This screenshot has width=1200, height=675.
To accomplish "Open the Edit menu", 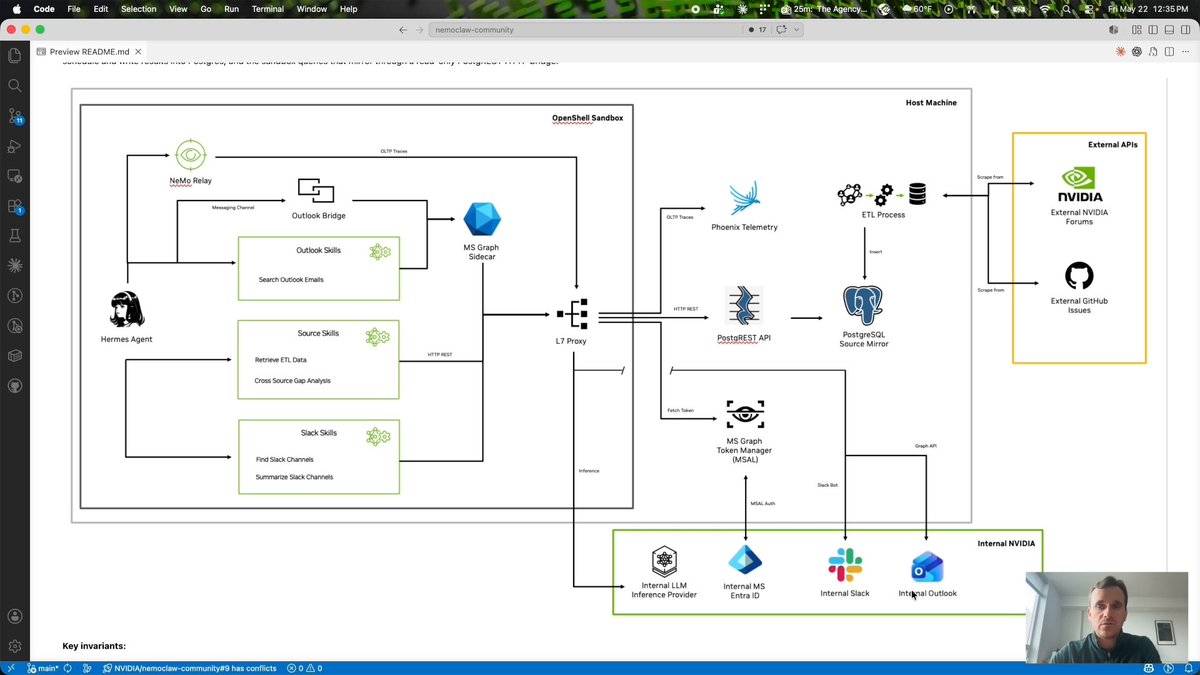I will tap(101, 9).
